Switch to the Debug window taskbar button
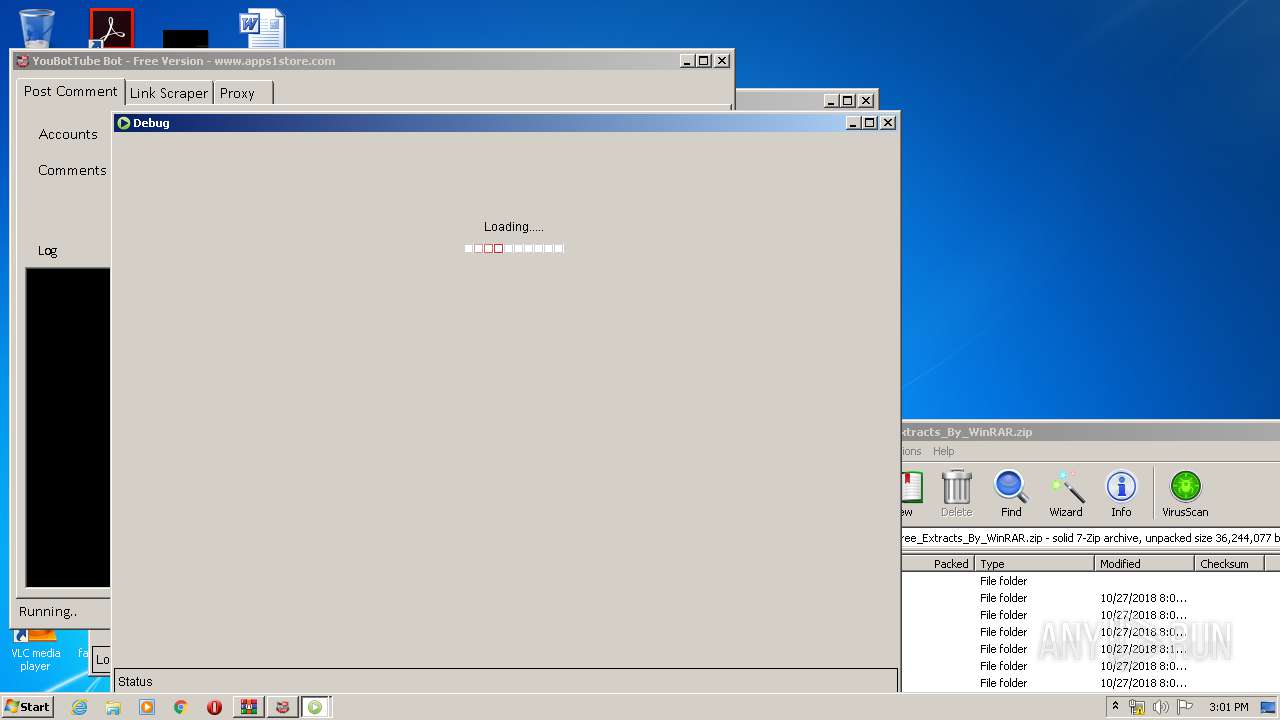 [316, 707]
